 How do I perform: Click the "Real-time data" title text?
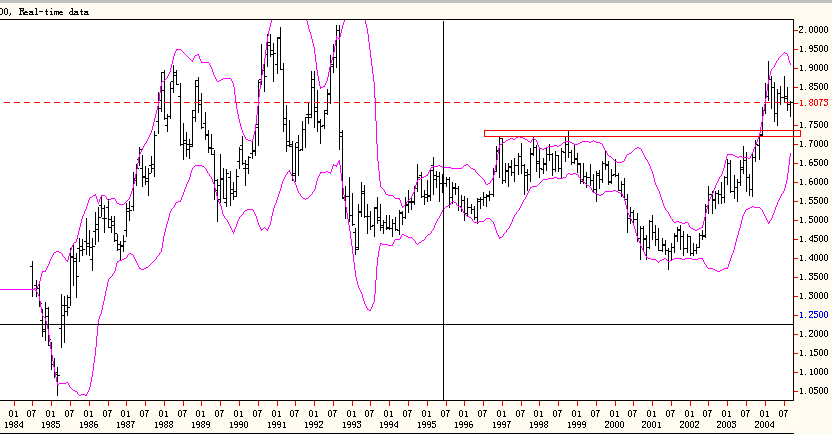[x=54, y=12]
